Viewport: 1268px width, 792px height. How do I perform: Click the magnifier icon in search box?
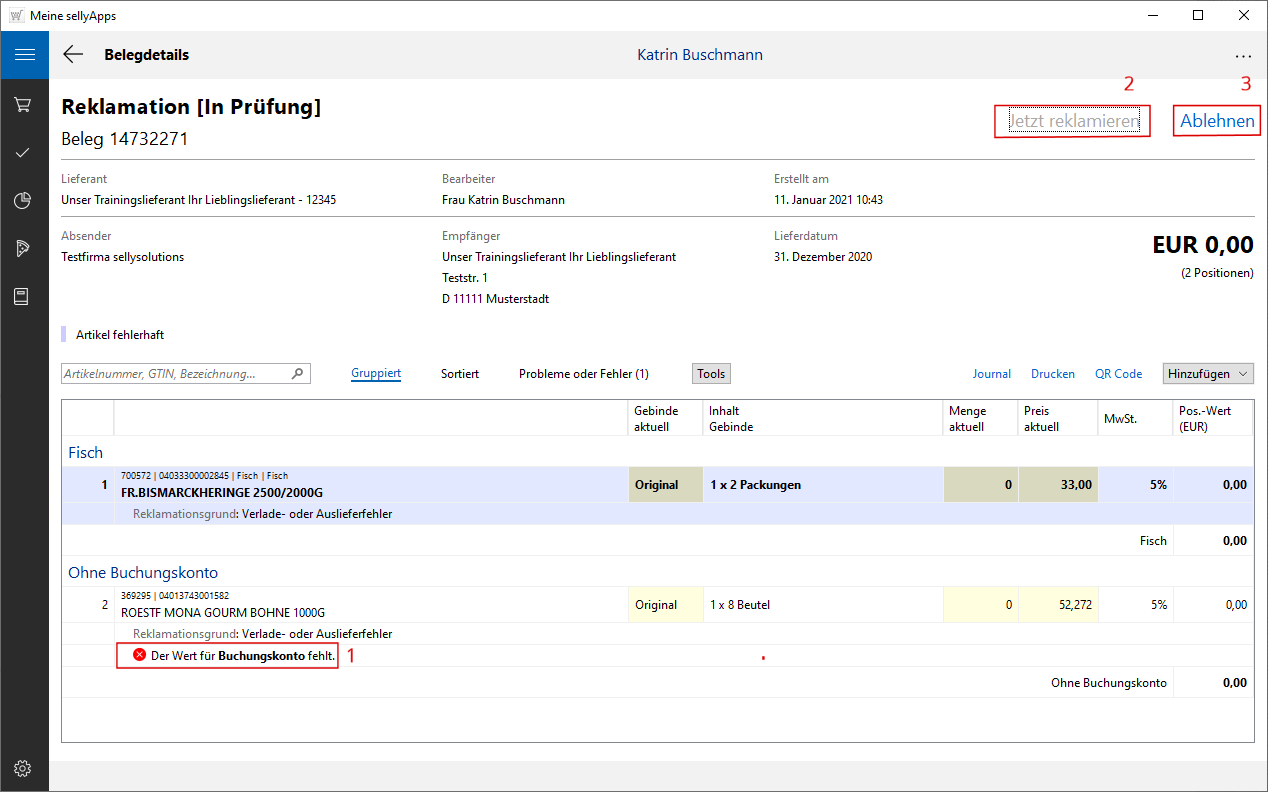click(x=297, y=374)
